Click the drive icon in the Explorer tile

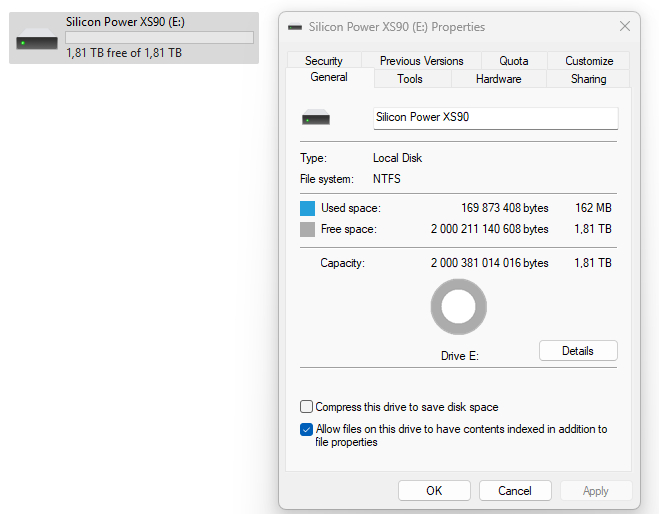pos(37,42)
